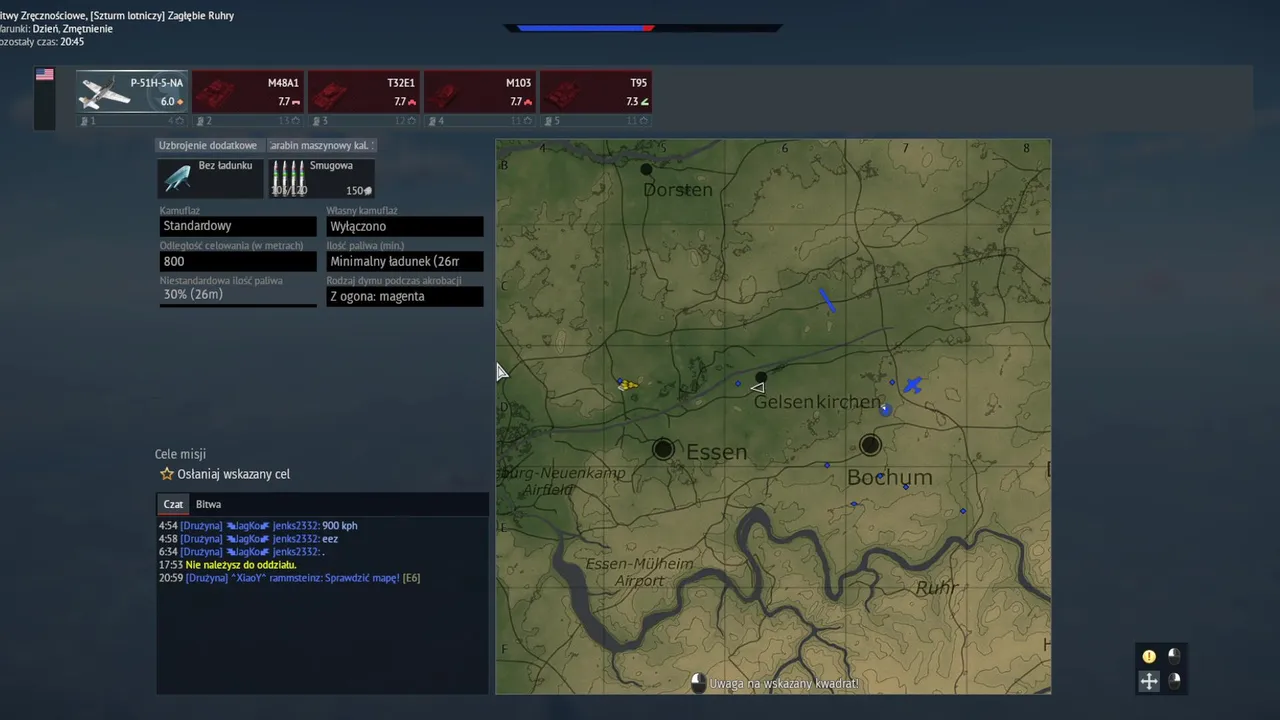The width and height of the screenshot is (1280, 720).
Task: Click the Cele misji heading
Action: (180, 454)
